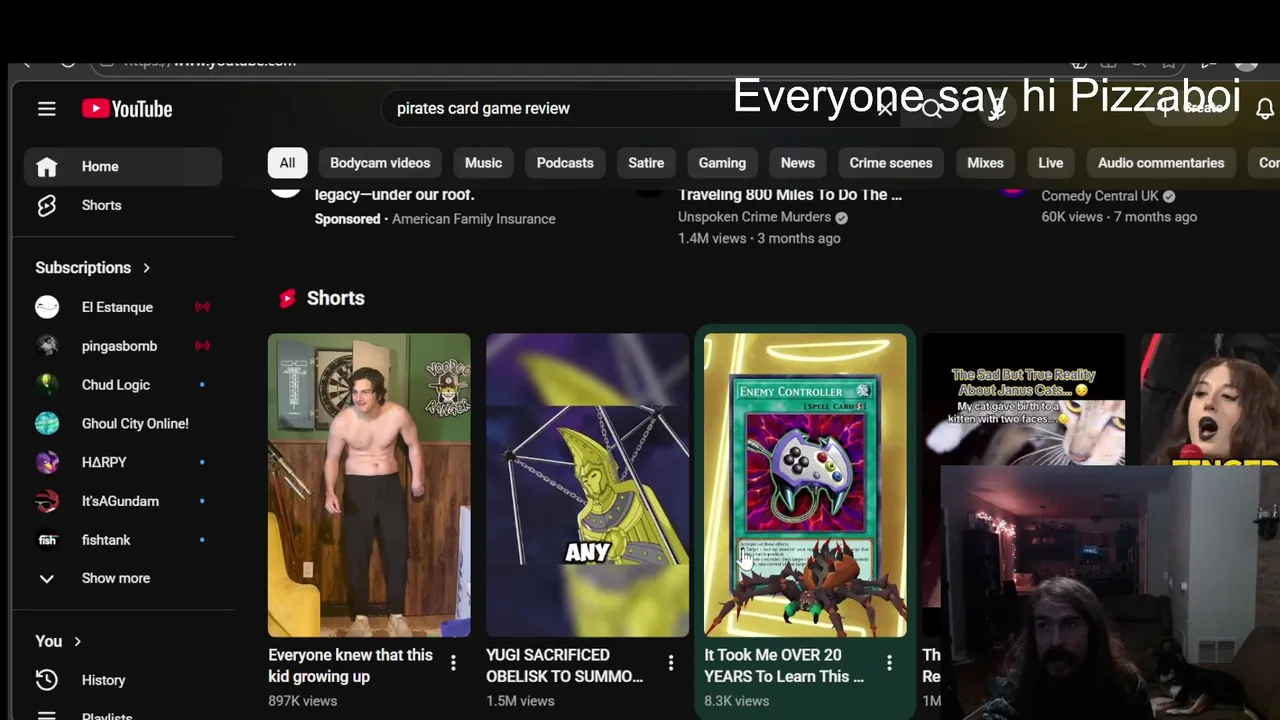1280x720 pixels.
Task: Select the All filter chip
Action: point(287,163)
